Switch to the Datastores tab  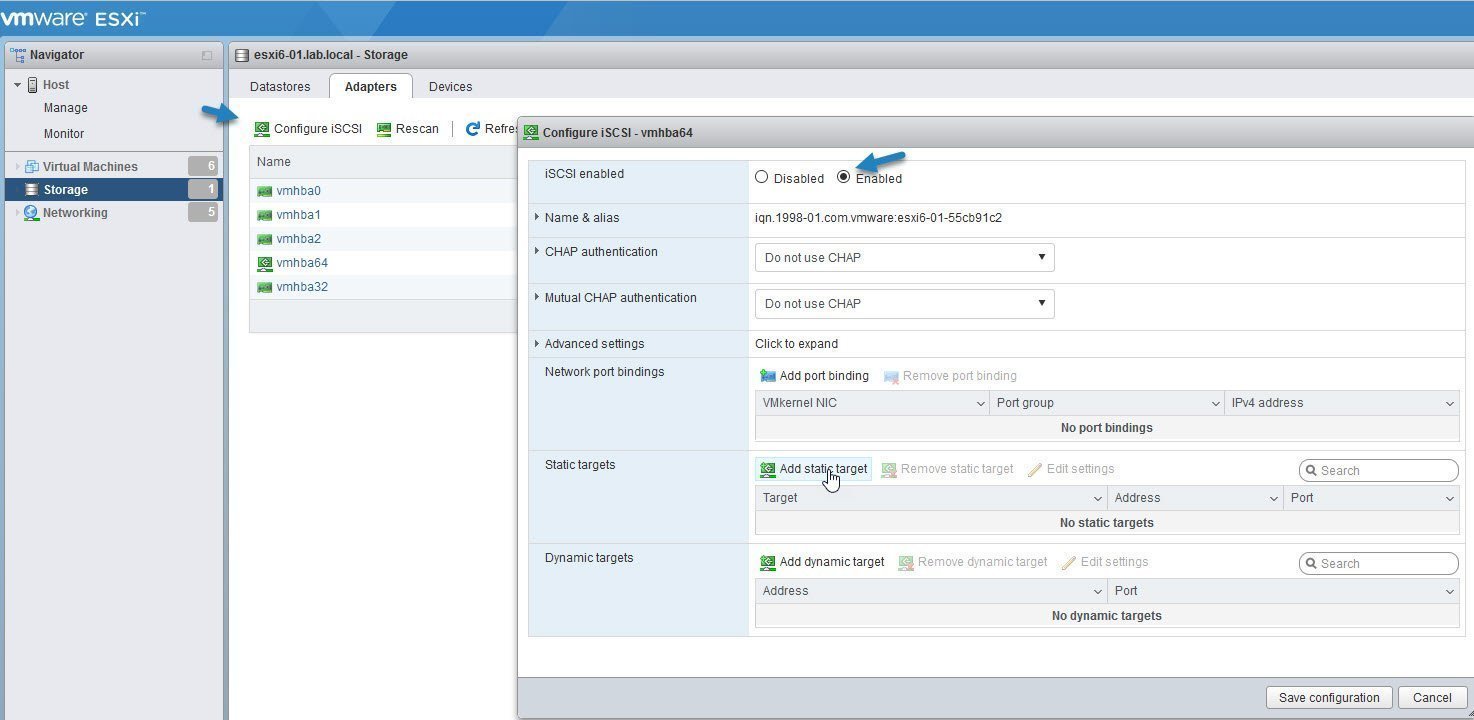pyautogui.click(x=280, y=87)
